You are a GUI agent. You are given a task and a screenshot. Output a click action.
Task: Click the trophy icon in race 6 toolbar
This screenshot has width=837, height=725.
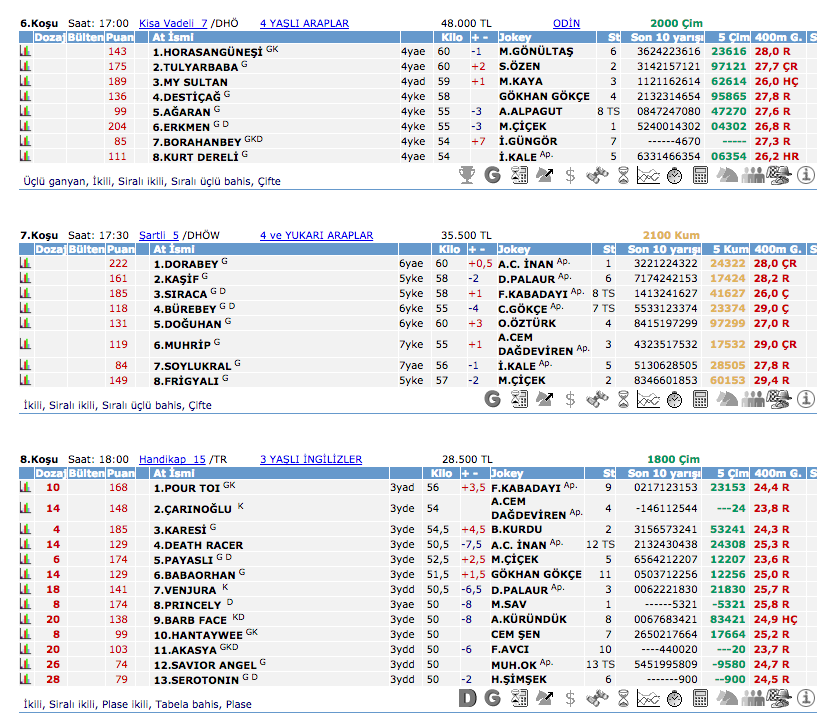point(466,175)
